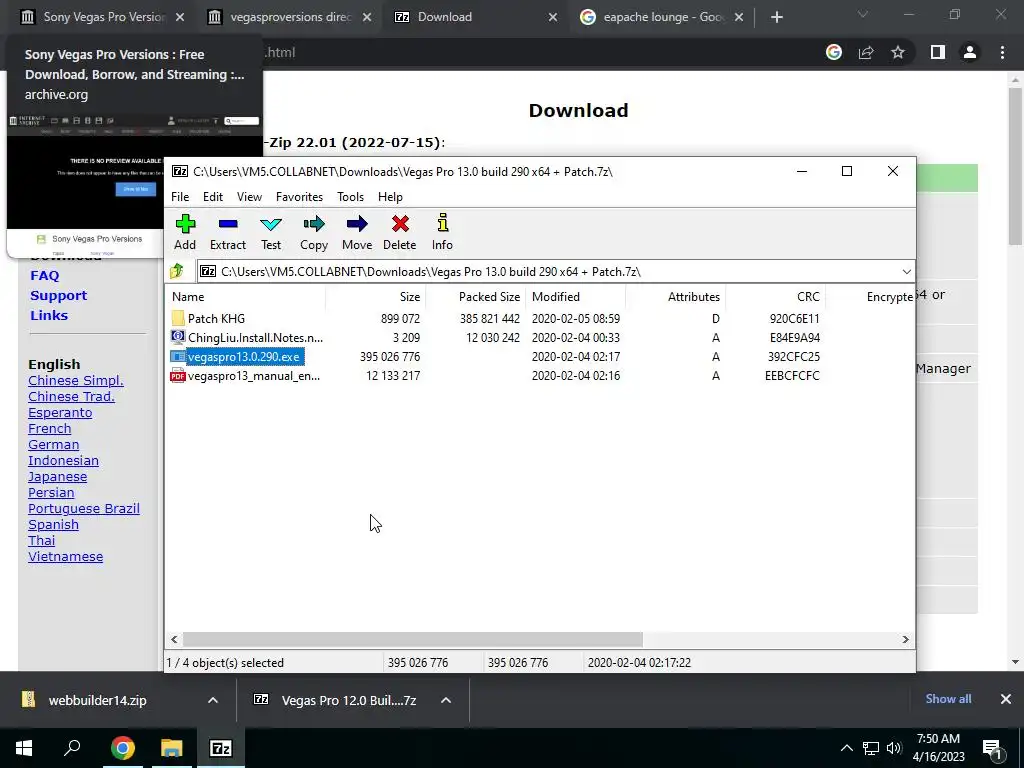This screenshot has width=1024, height=768.
Task: Click the Add toolbar icon in 7-Zip
Action: tap(185, 225)
